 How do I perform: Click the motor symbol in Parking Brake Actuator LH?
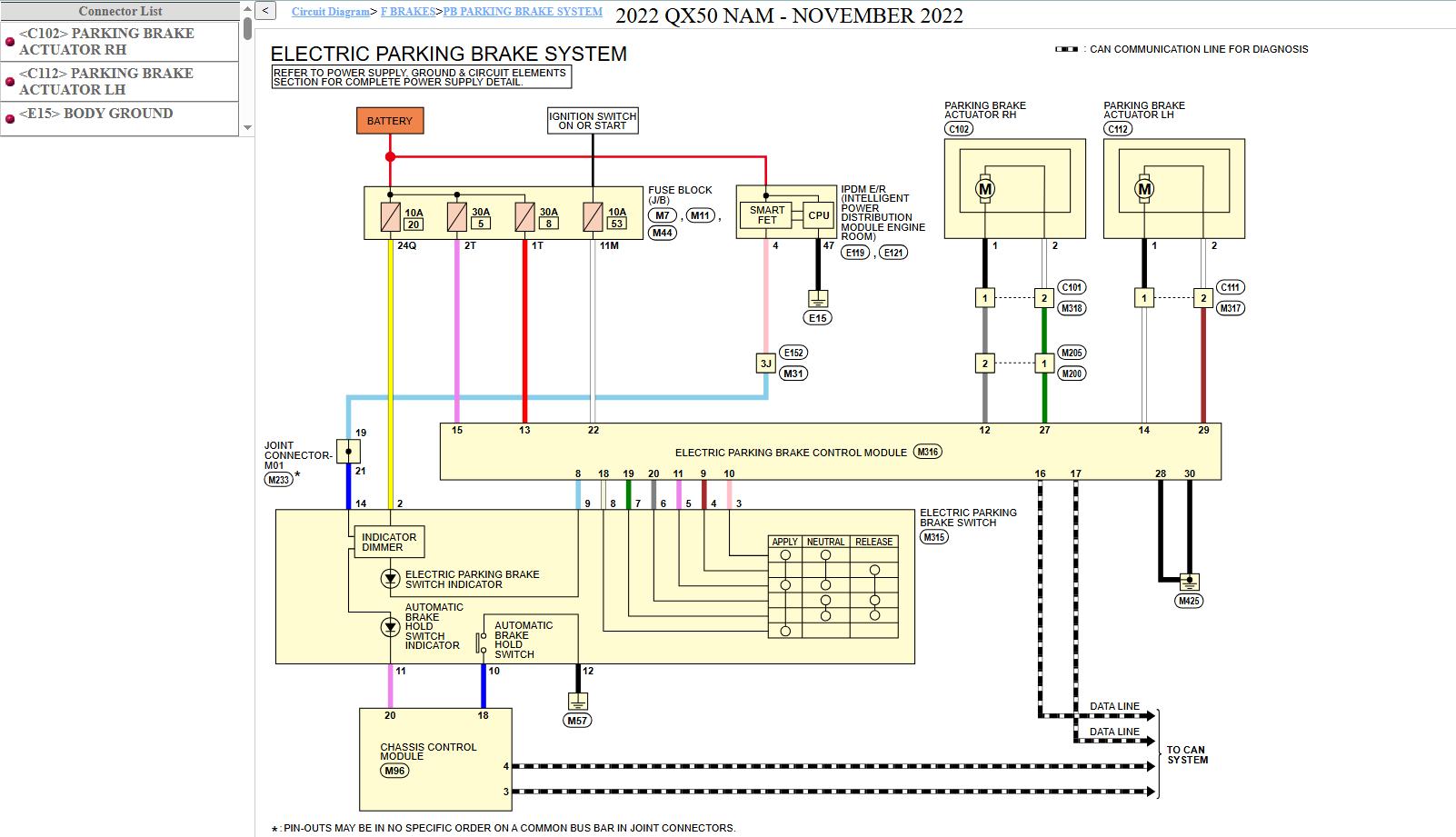pyautogui.click(x=1144, y=189)
